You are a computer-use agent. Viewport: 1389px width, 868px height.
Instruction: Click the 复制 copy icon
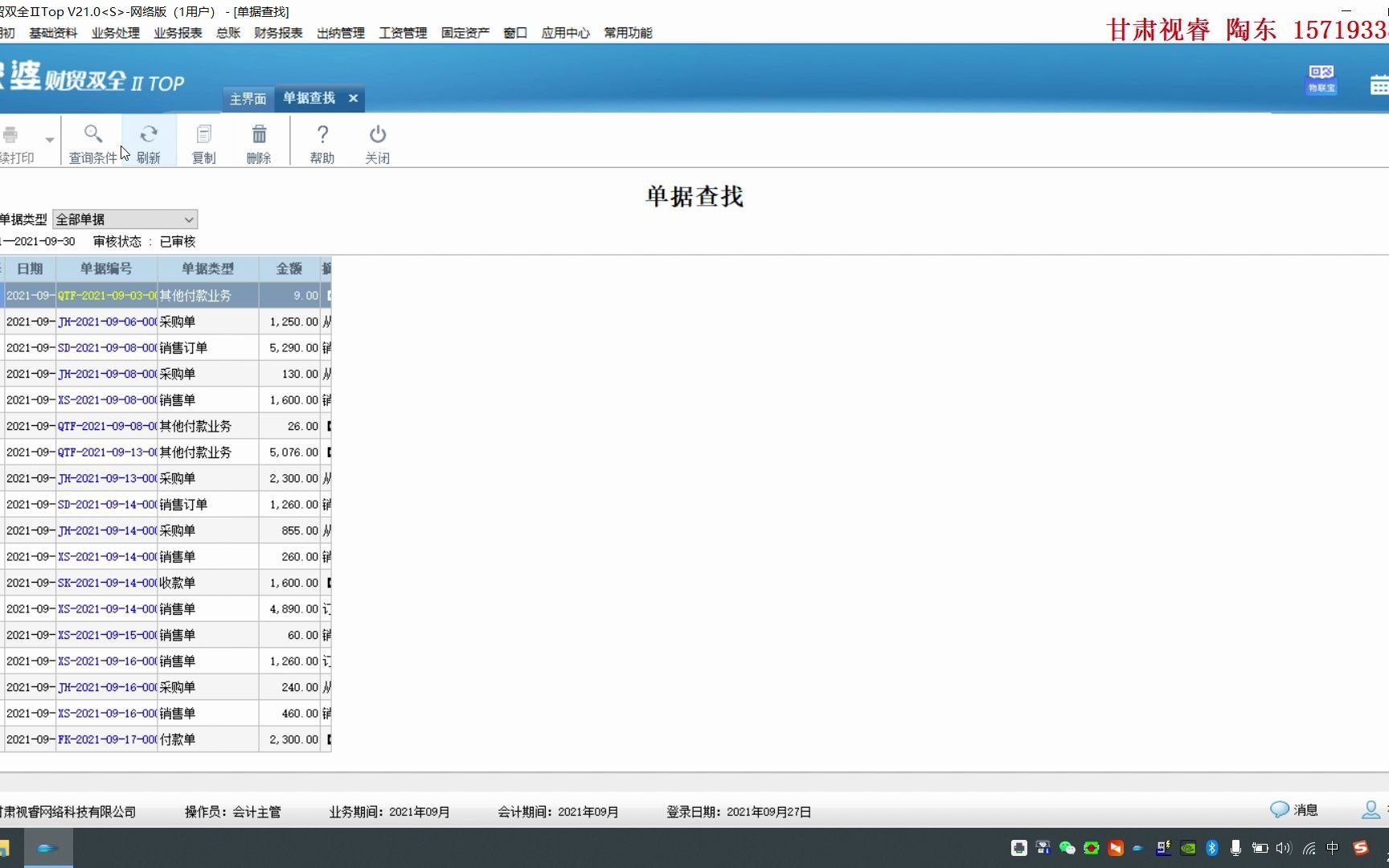click(204, 133)
